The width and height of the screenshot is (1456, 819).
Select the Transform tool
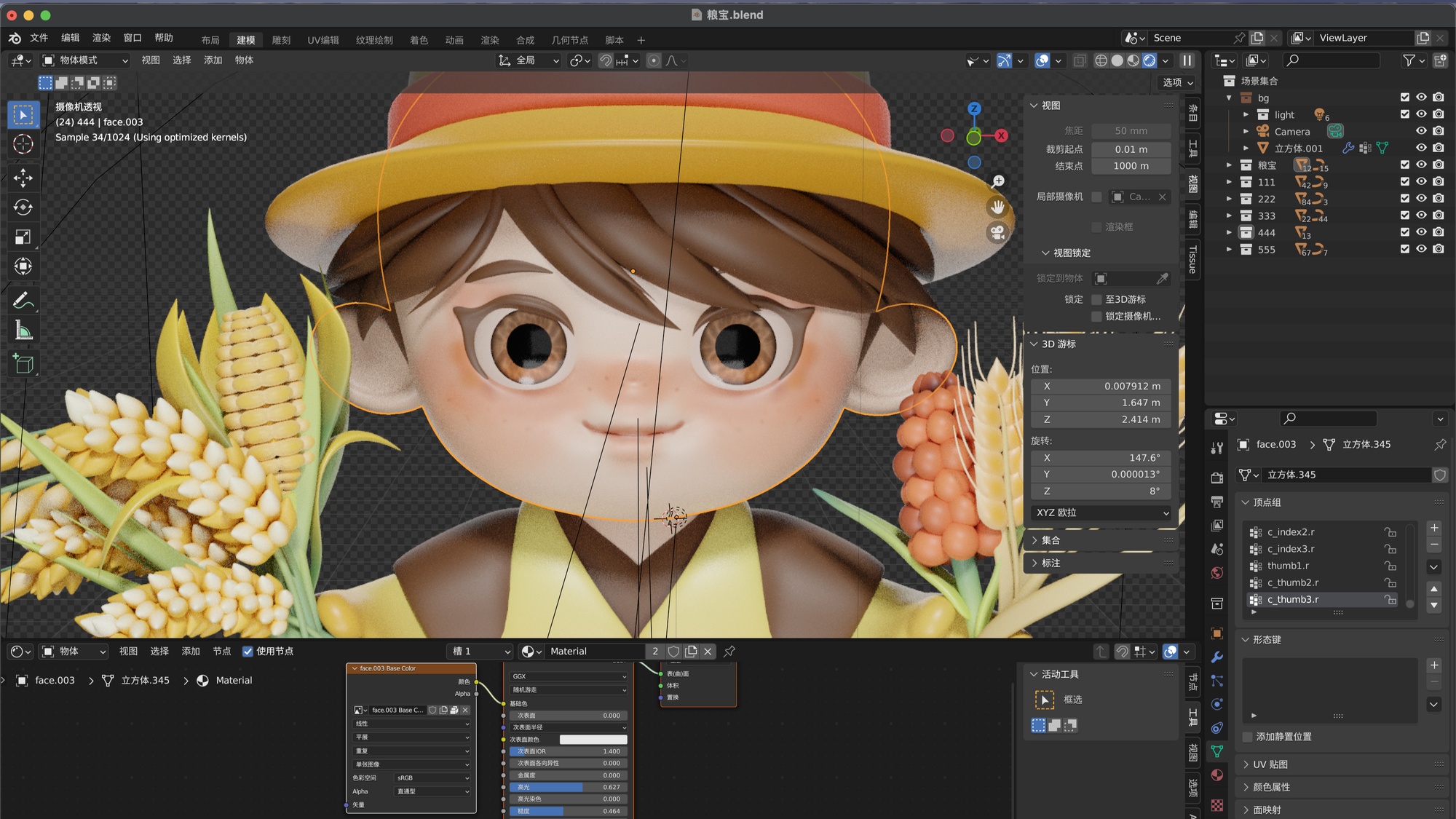23,266
